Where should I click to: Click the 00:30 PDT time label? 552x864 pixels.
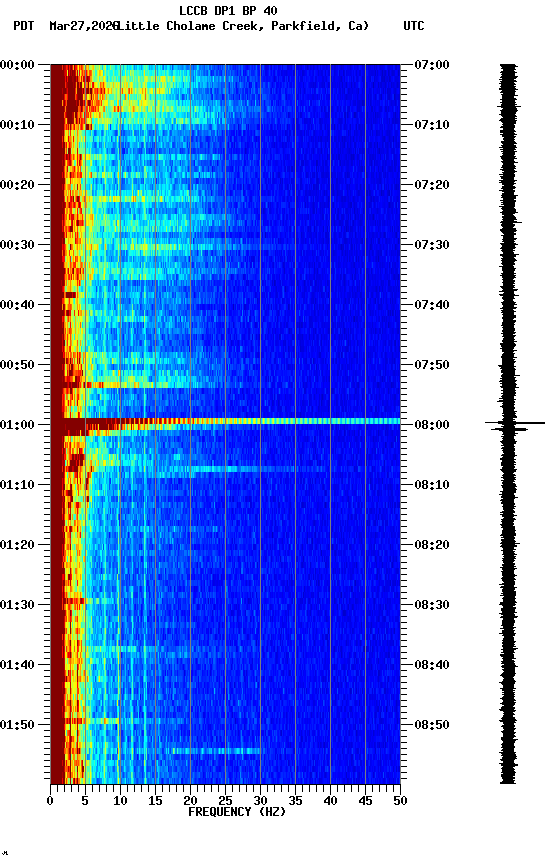coord(17,245)
